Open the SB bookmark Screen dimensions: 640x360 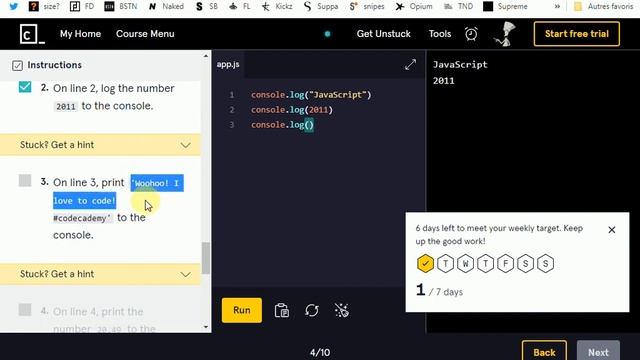coord(207,6)
